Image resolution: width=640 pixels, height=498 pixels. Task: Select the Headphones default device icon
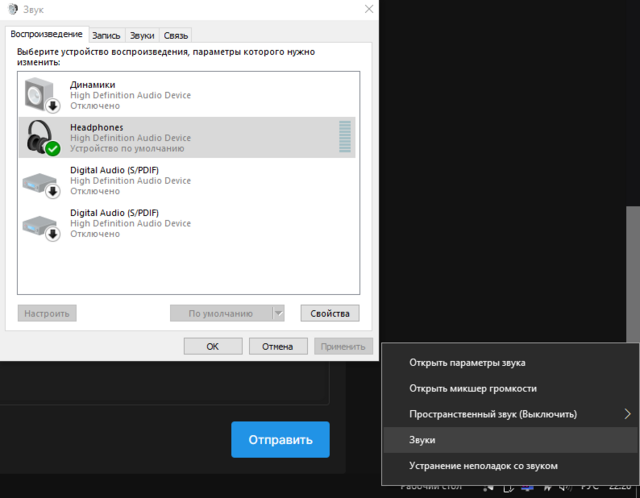coord(42,138)
